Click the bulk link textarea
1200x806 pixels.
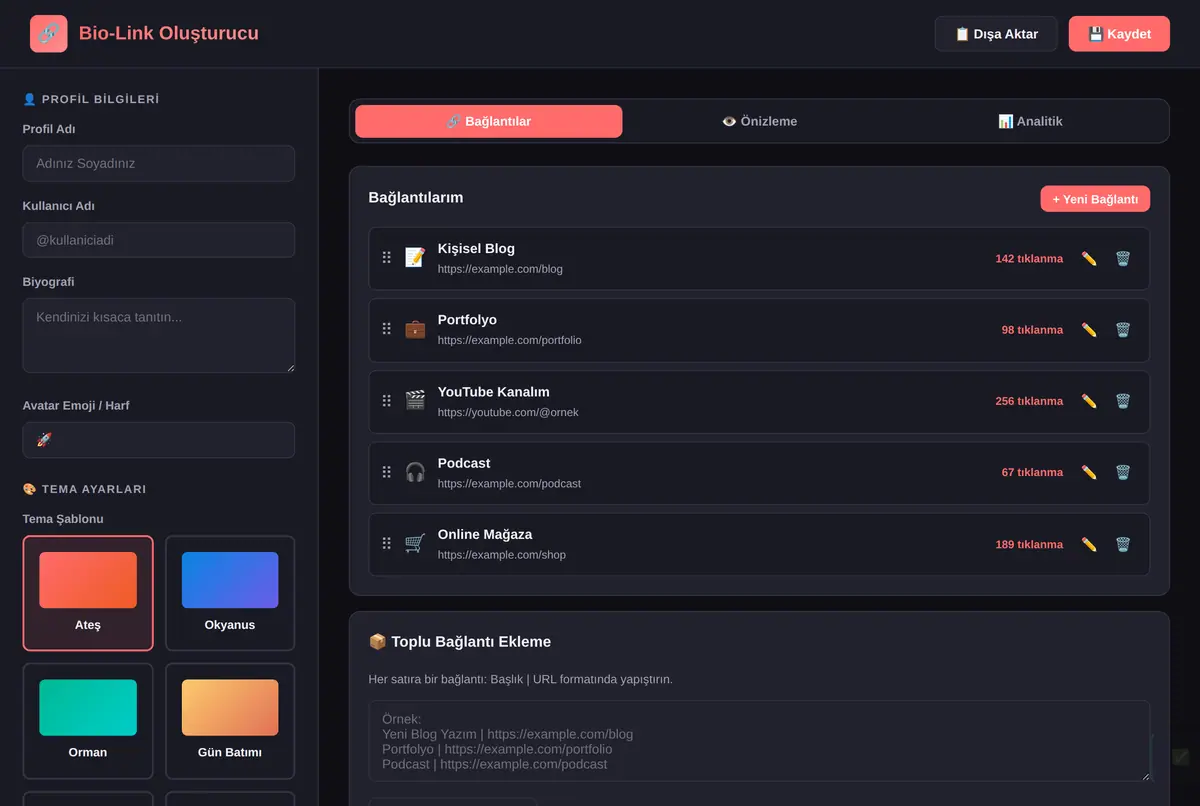[759, 741]
